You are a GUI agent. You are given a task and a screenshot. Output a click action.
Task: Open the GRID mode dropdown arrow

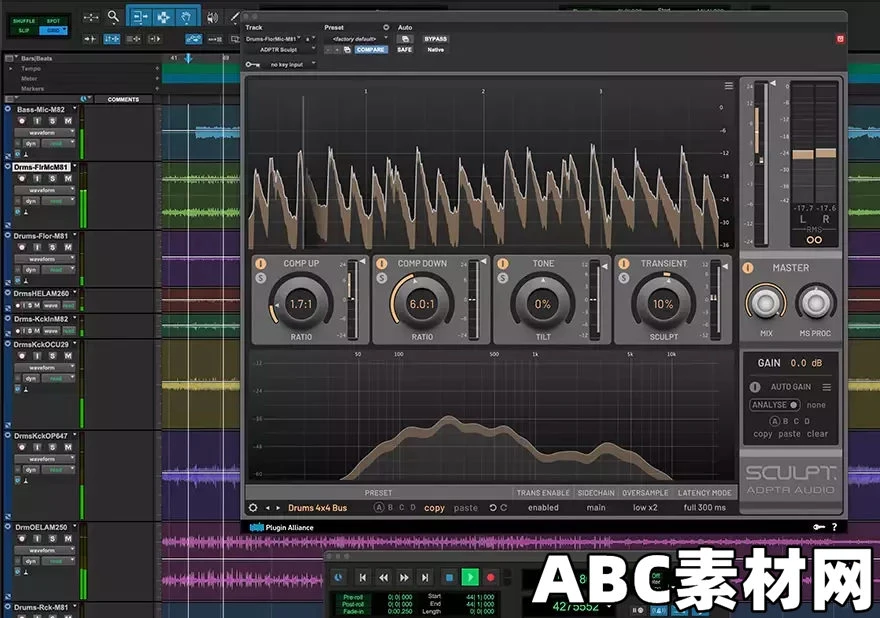pyautogui.click(x=64, y=29)
